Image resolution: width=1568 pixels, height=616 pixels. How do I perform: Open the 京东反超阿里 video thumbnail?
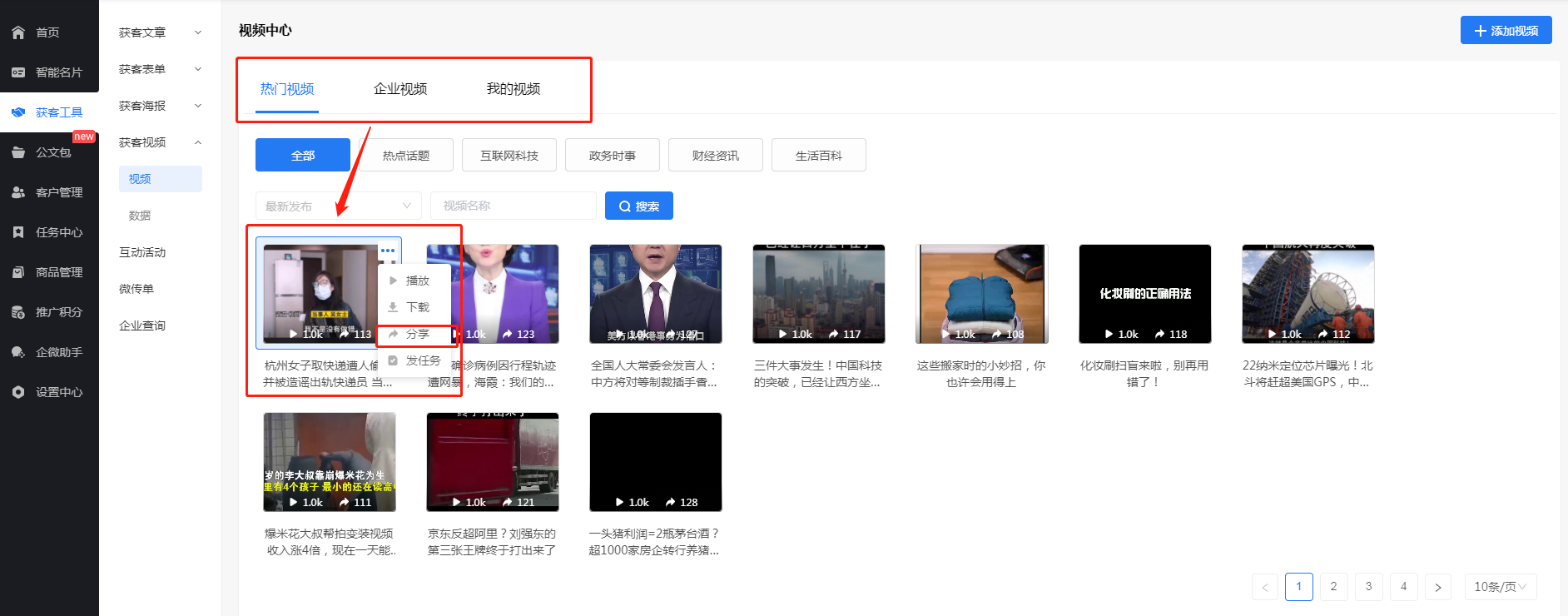coord(493,462)
